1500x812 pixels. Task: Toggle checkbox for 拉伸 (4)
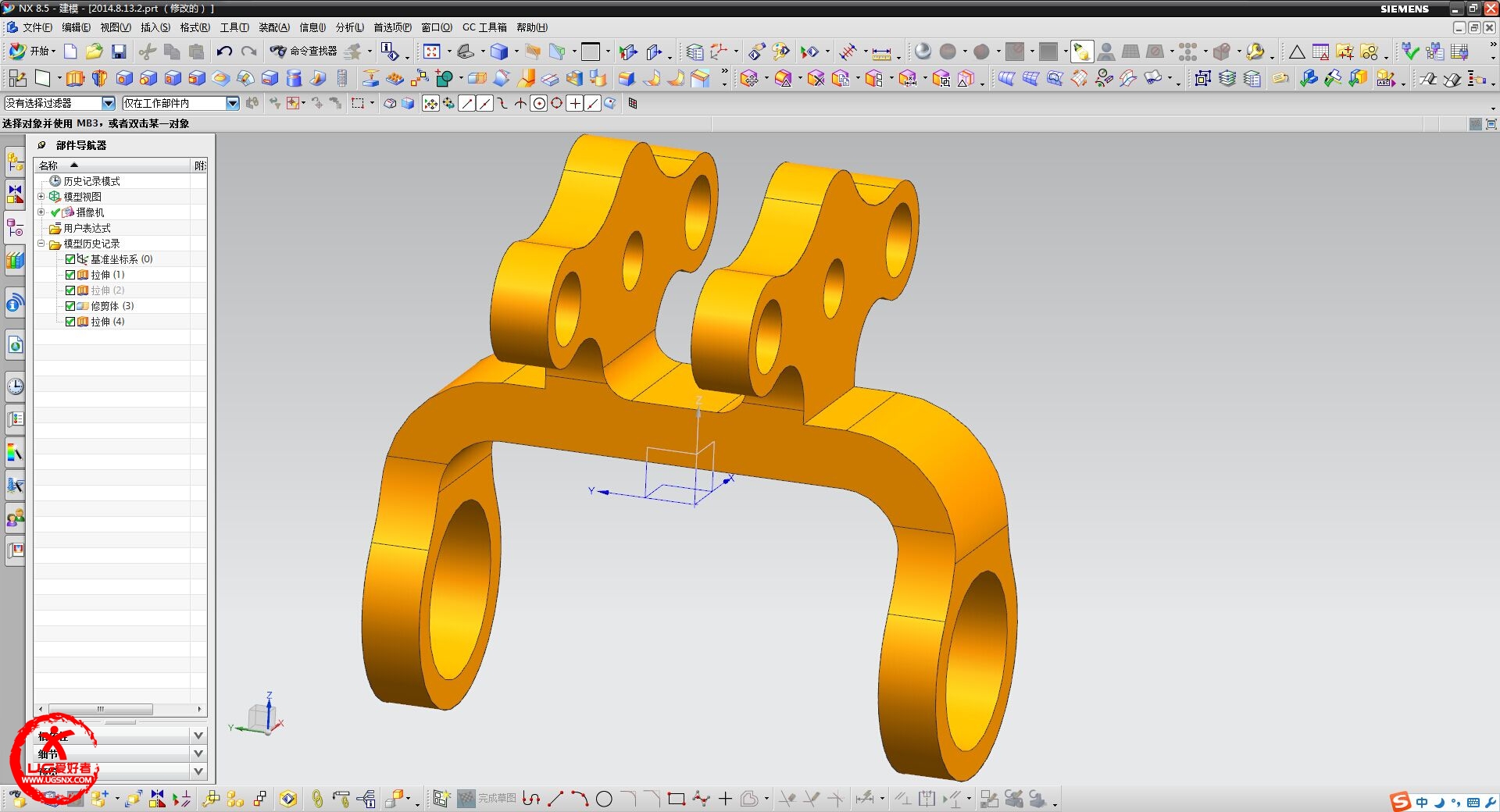coord(70,322)
